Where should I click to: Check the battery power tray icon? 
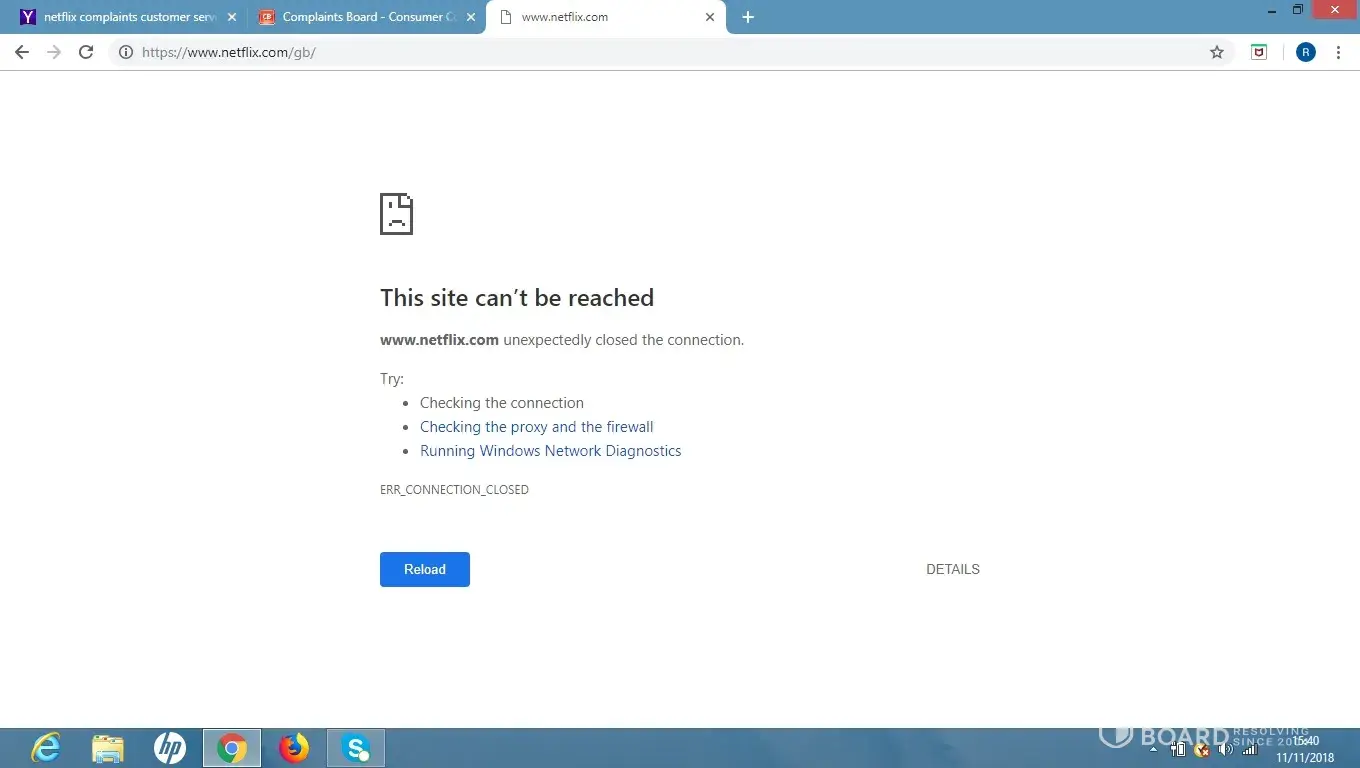pos(1178,749)
